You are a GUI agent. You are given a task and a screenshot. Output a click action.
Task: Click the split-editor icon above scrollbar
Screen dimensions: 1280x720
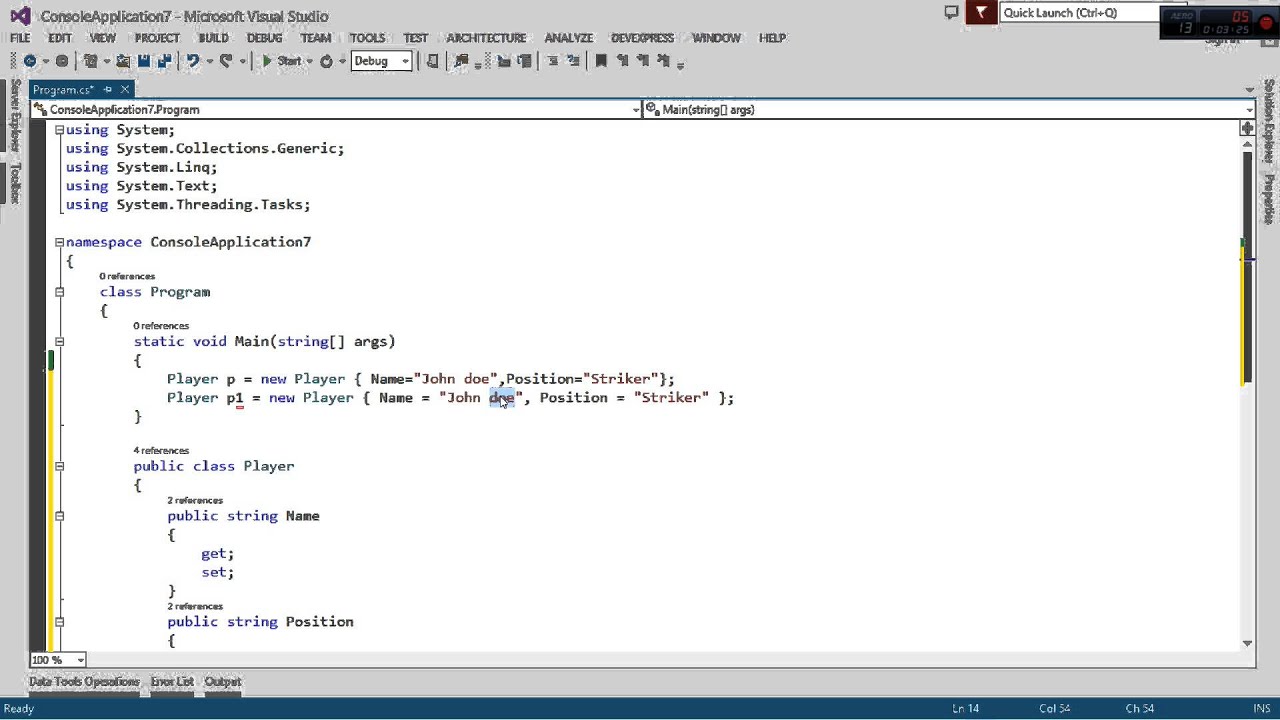click(1247, 128)
